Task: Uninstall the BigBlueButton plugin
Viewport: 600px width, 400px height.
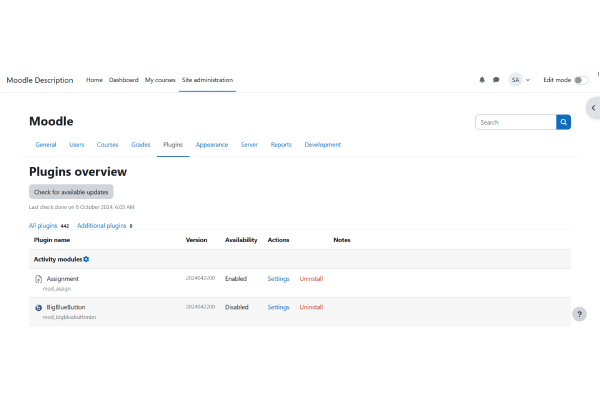Action: pos(311,308)
